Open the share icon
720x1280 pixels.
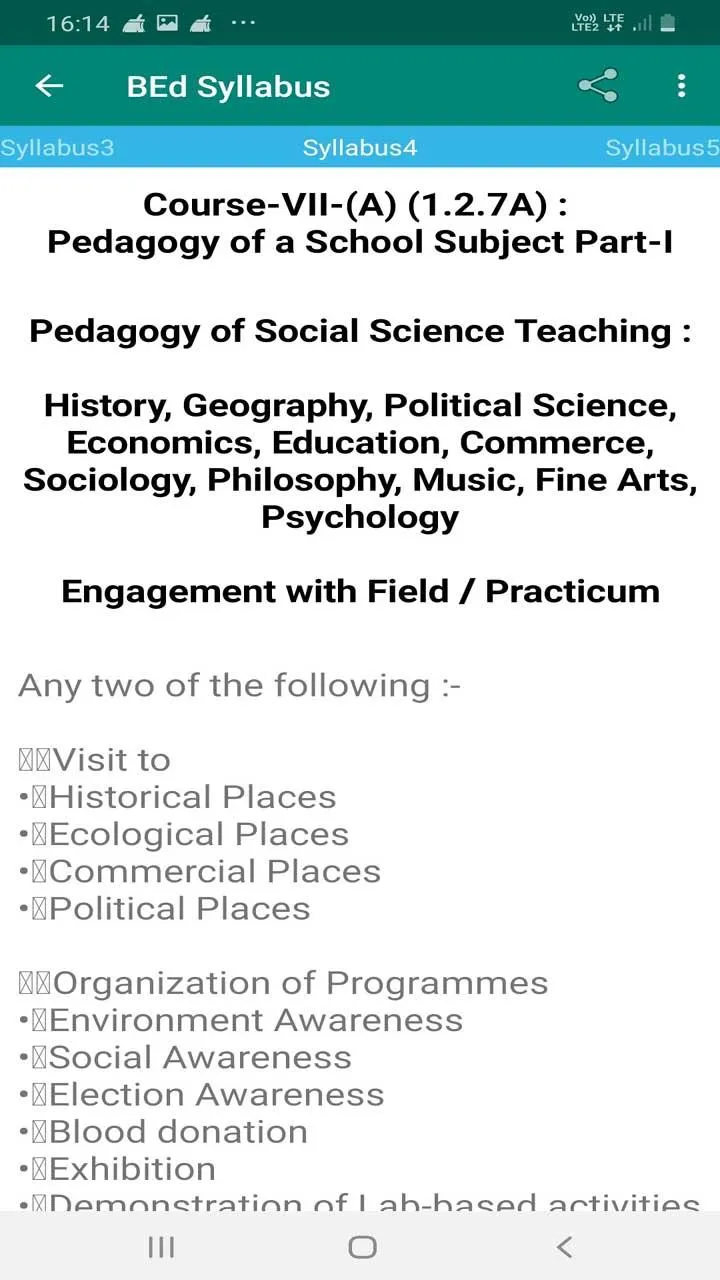(598, 86)
